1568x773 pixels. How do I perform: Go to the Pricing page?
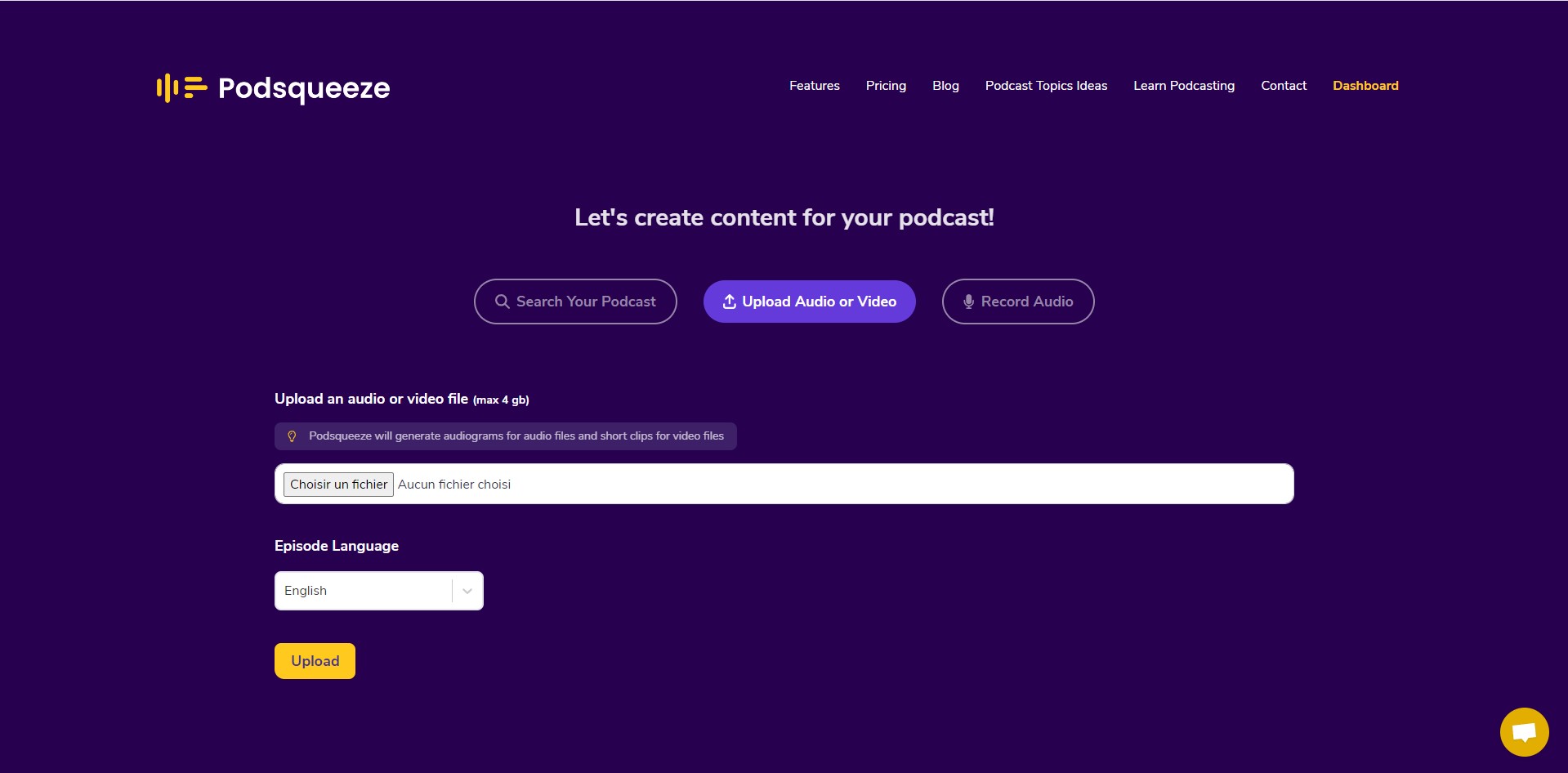point(886,86)
